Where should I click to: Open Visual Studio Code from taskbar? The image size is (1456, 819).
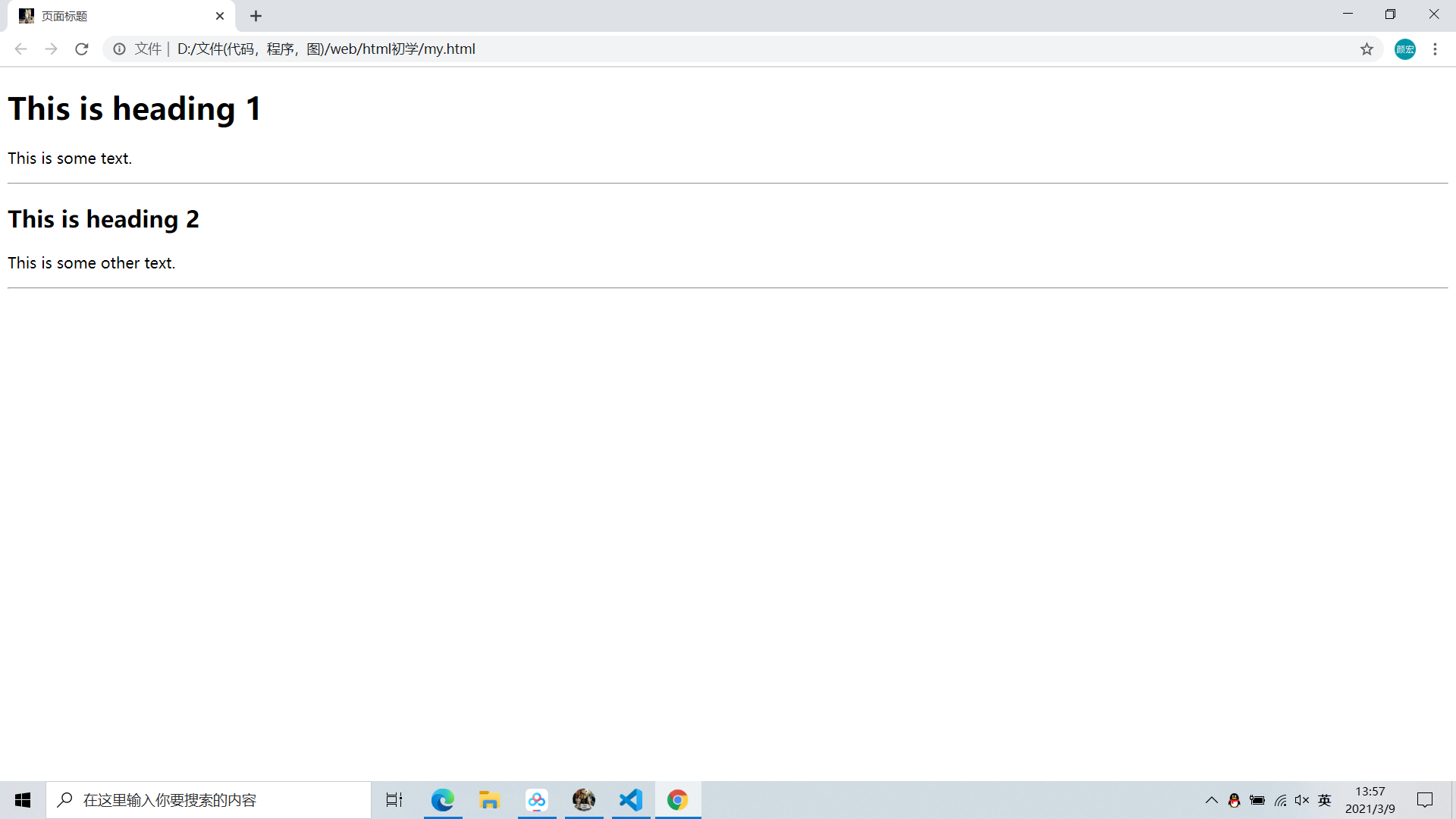click(x=631, y=800)
